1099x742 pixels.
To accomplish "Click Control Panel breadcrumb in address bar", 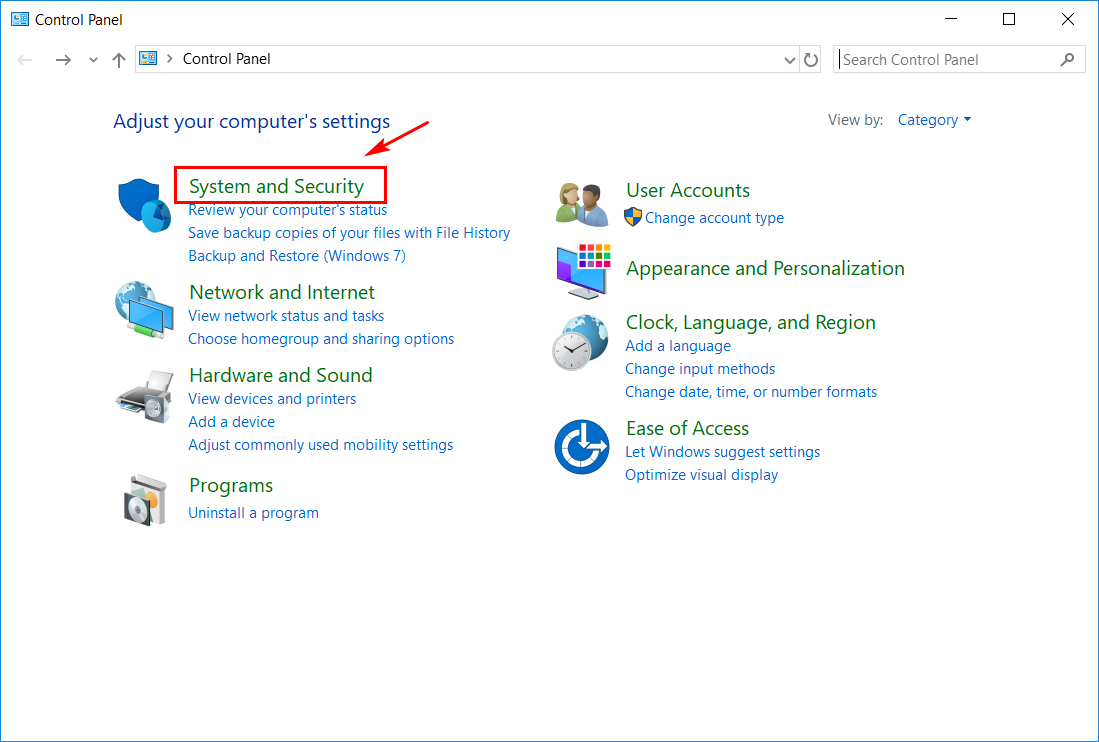I will pyautogui.click(x=226, y=59).
